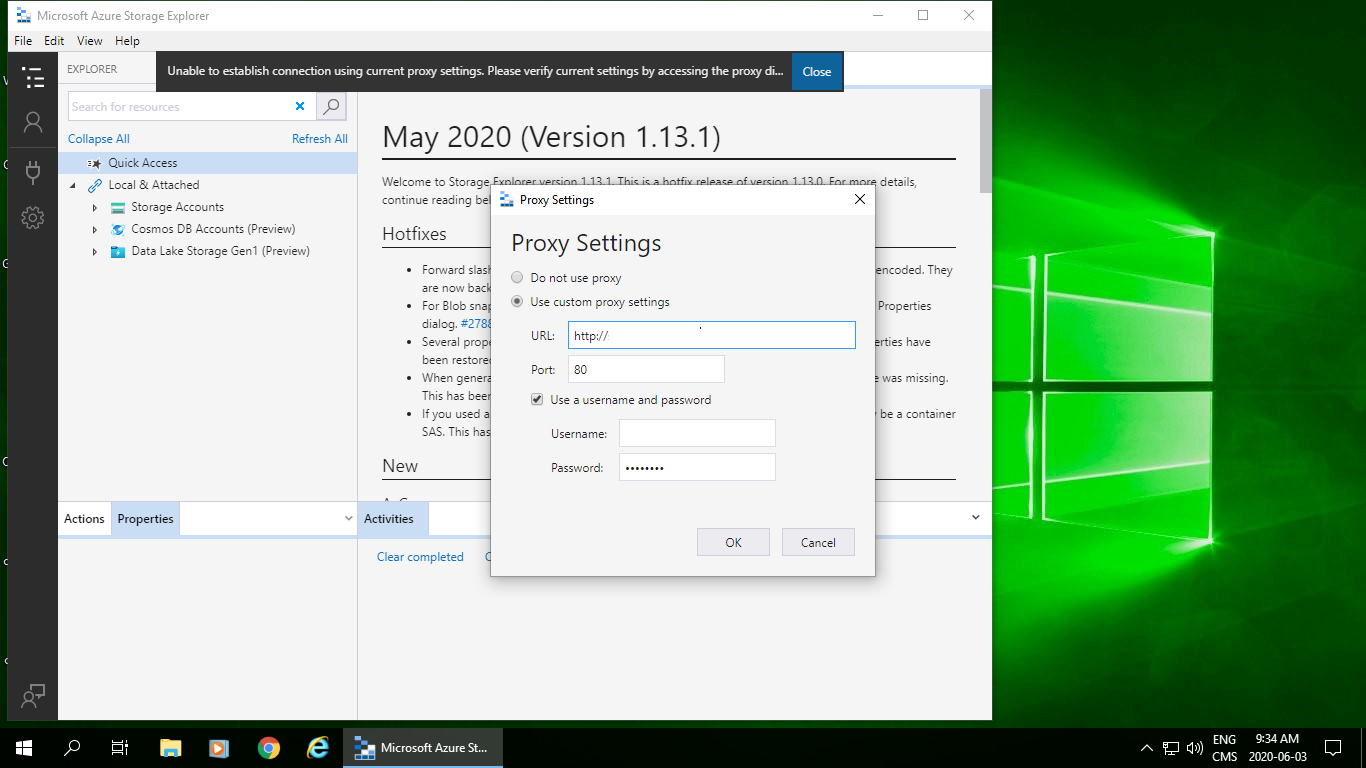Click the Storage Accounts icon

[x=119, y=207]
